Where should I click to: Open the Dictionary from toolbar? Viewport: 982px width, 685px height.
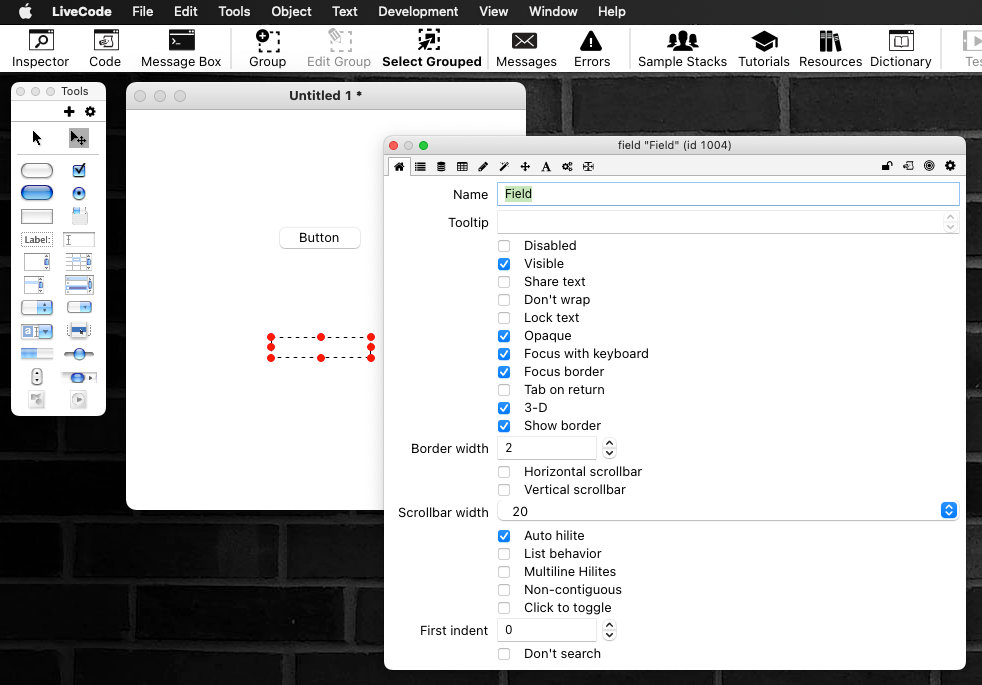coord(900,48)
